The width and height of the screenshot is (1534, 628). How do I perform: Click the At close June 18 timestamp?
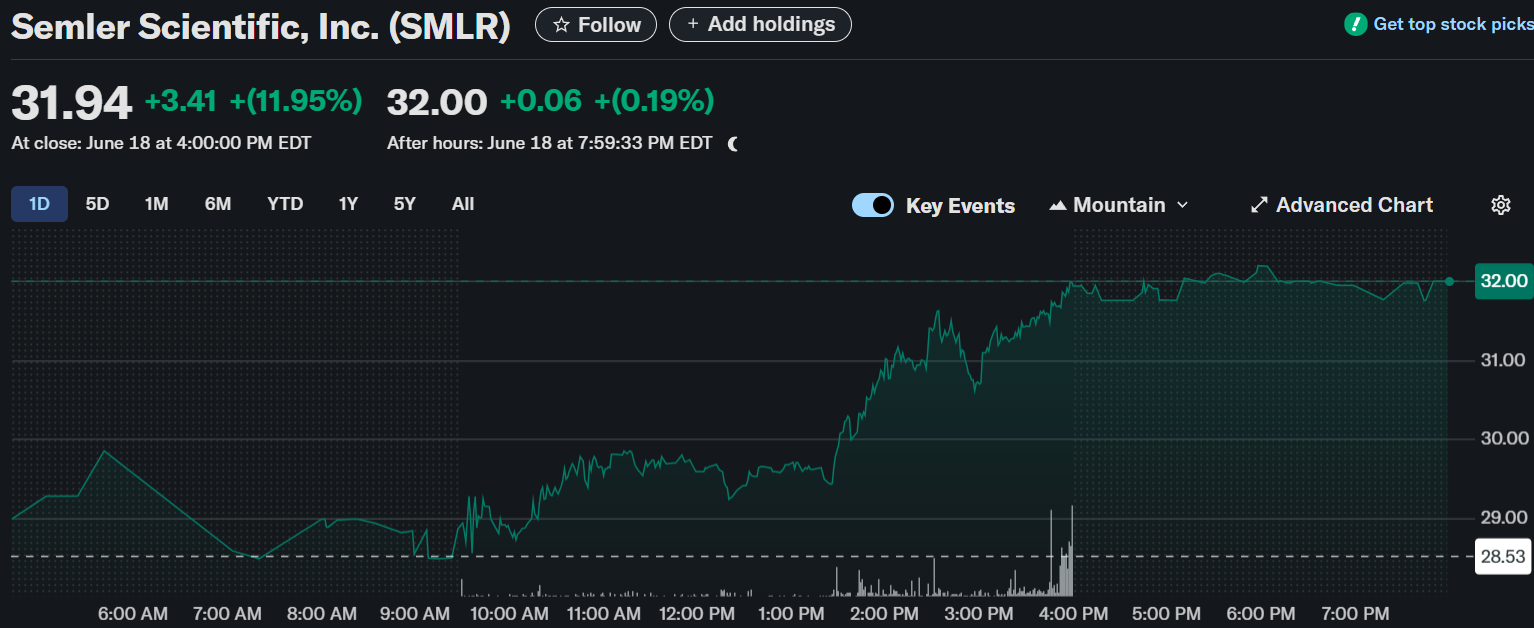(161, 143)
